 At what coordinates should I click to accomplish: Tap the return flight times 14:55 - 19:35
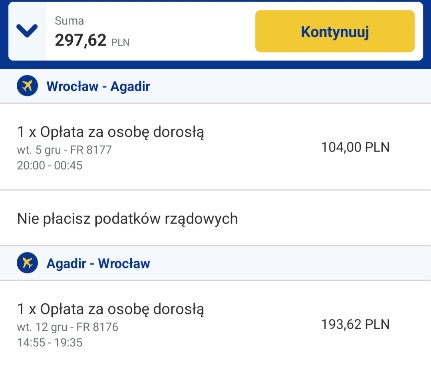(50, 342)
